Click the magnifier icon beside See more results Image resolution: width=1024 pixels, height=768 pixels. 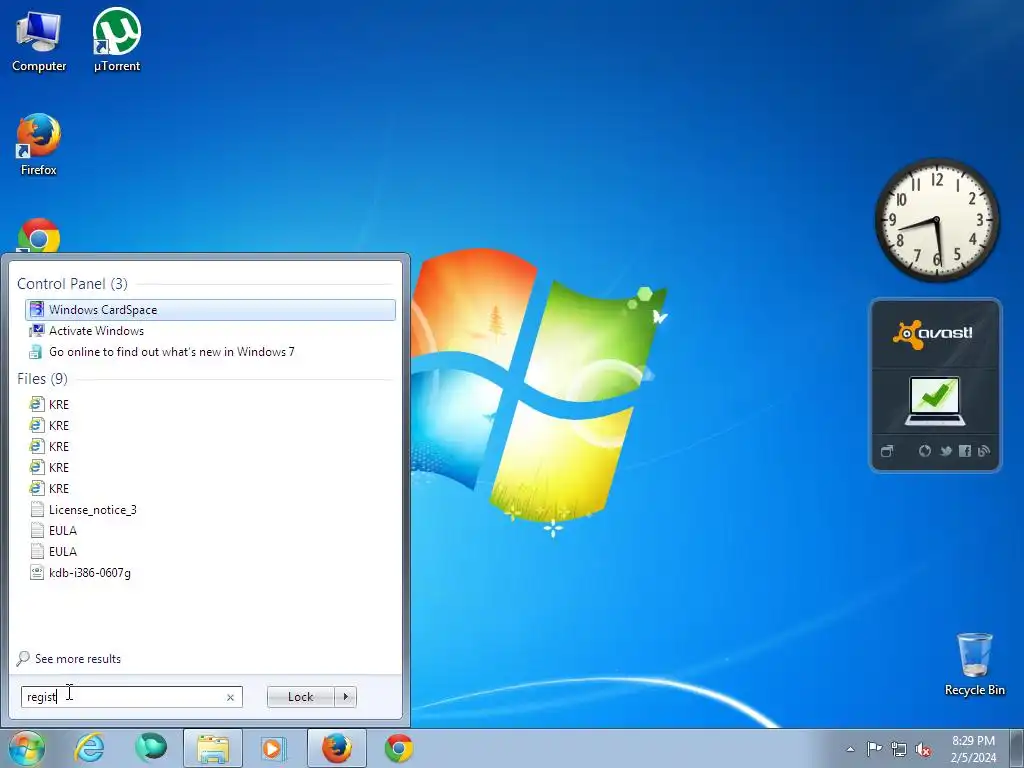[24, 658]
